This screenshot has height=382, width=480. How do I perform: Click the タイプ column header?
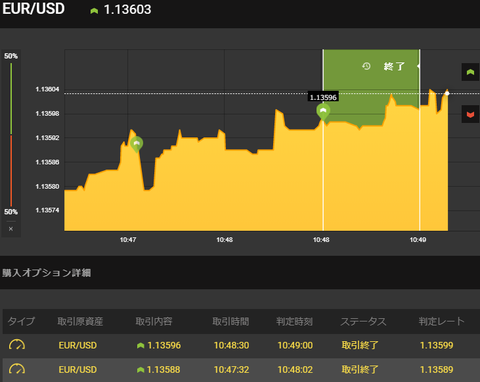(x=21, y=321)
